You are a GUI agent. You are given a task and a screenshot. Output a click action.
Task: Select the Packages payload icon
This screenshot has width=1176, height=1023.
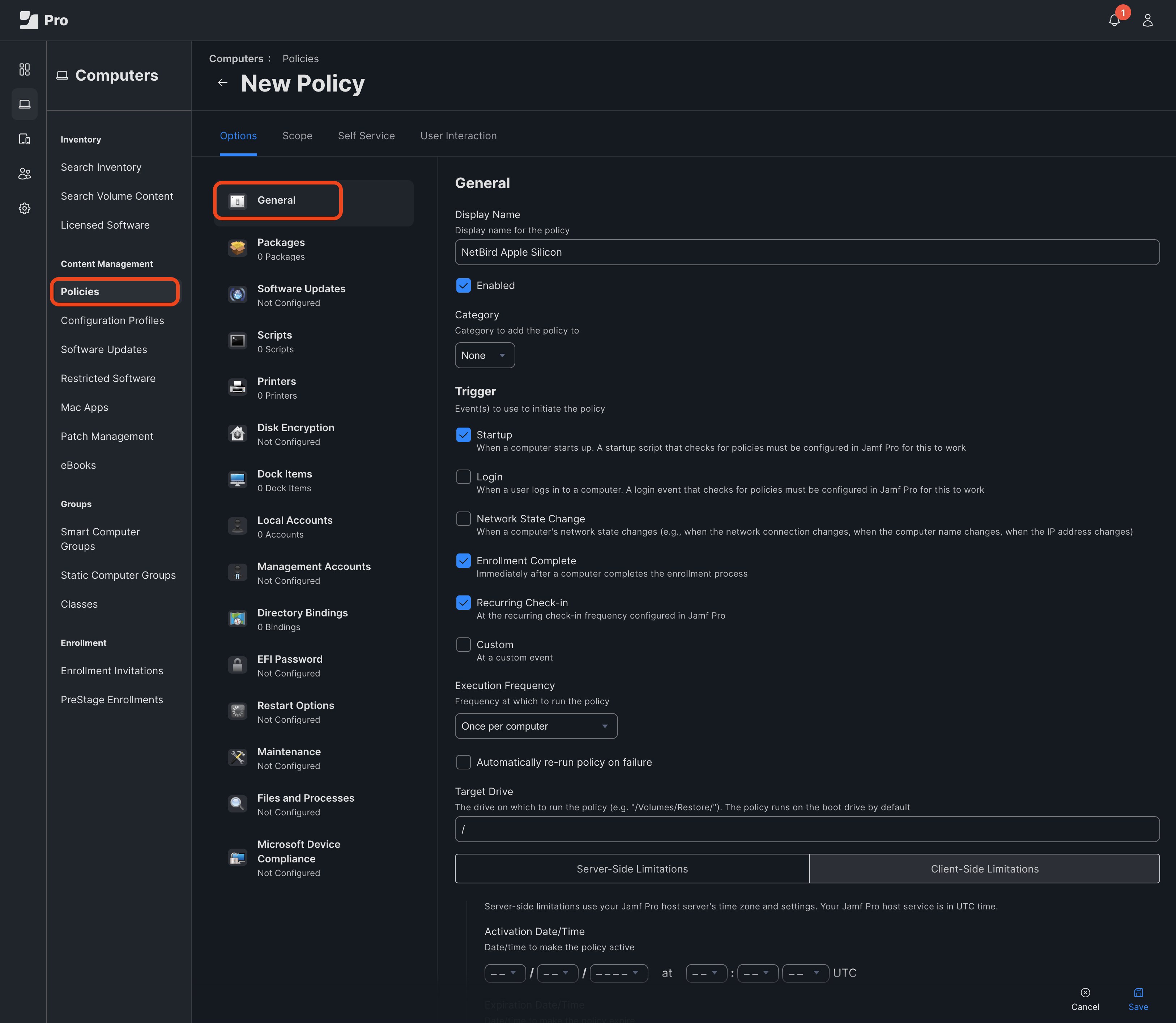tap(237, 248)
